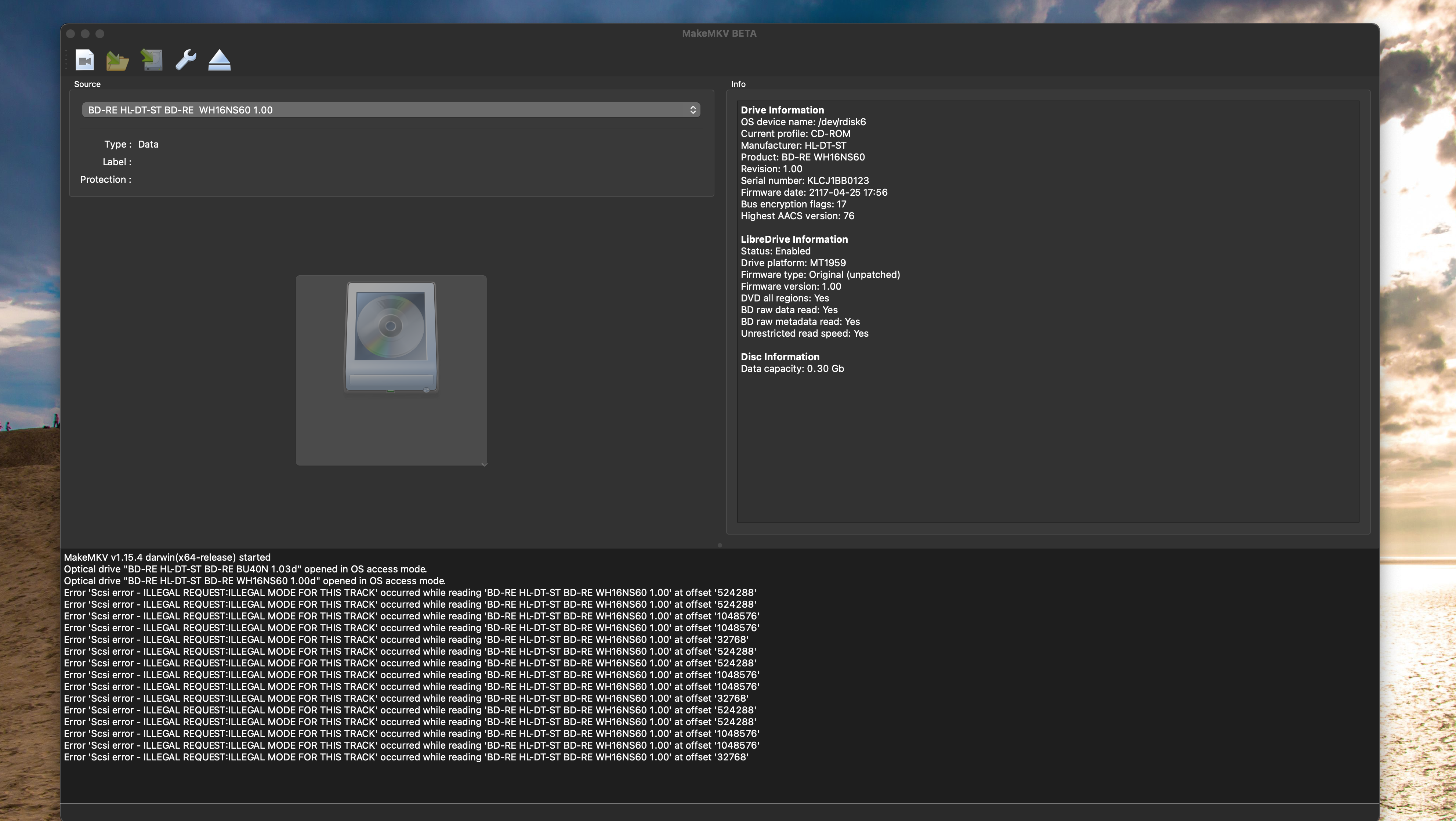Click 'Firmware type: Original (unpatched)' text

[x=820, y=275]
